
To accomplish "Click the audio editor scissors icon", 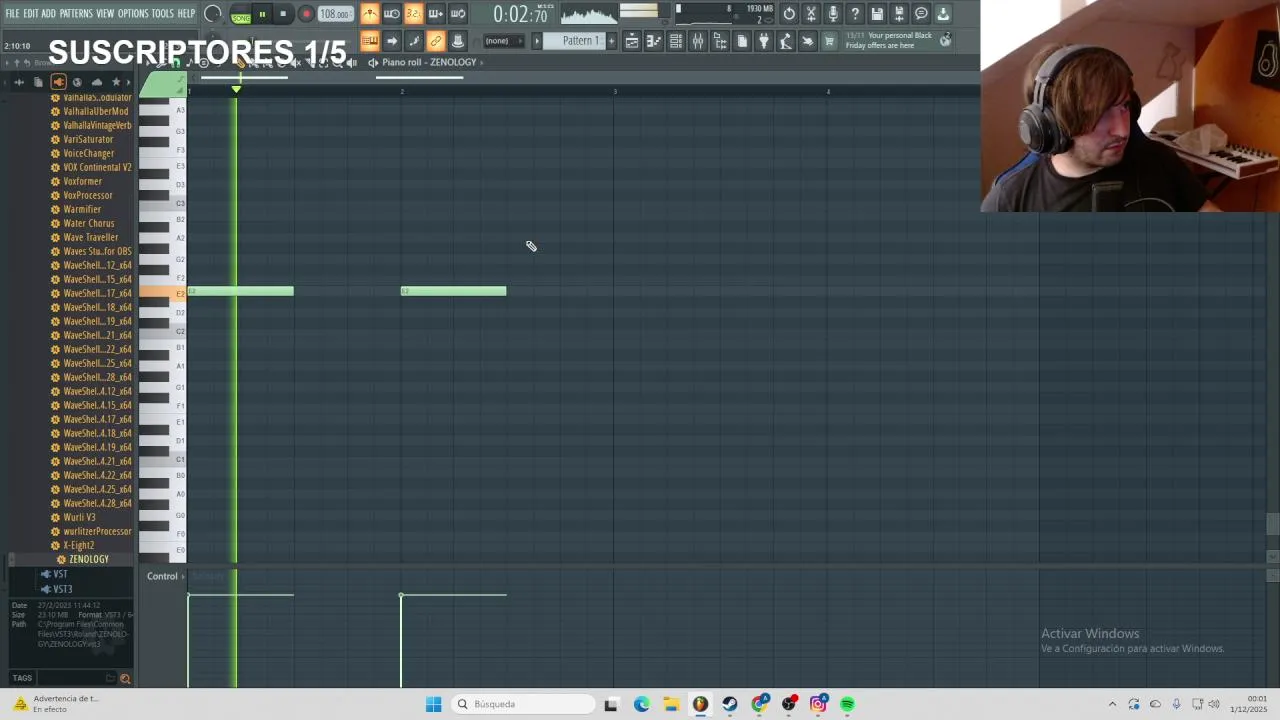I will [811, 14].
